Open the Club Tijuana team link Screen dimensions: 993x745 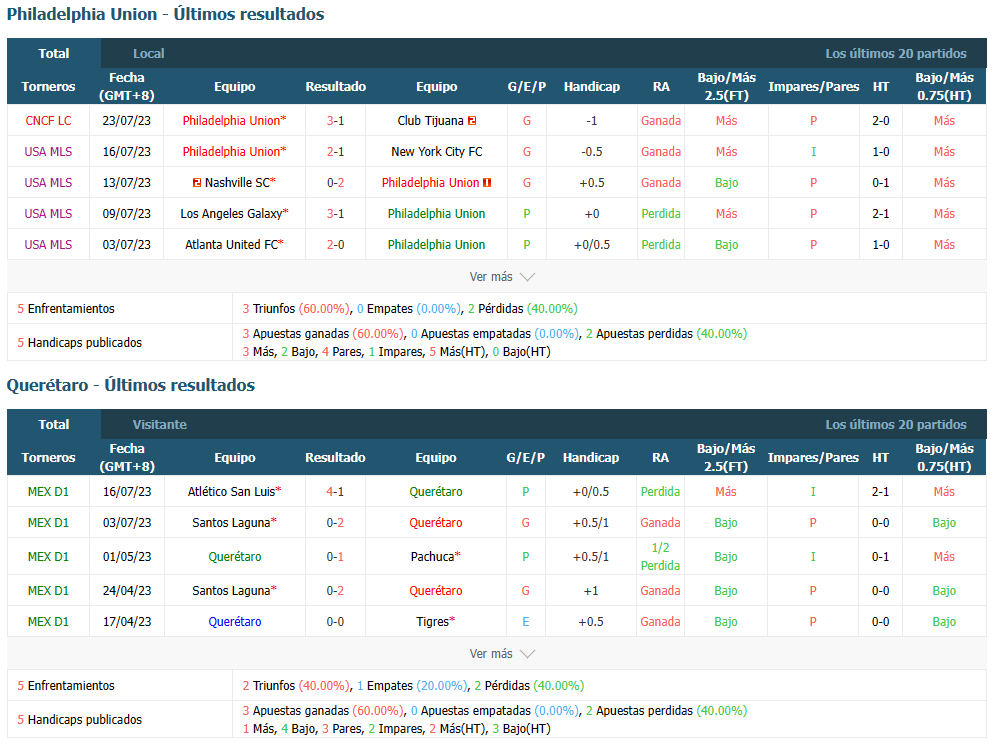431,120
